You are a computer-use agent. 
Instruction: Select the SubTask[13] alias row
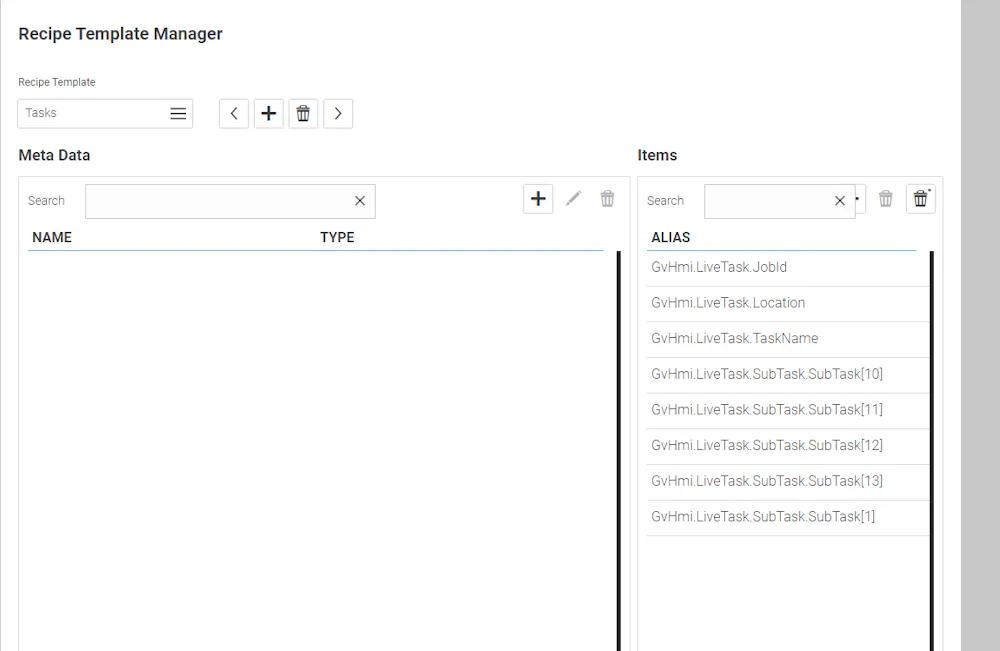click(788, 482)
